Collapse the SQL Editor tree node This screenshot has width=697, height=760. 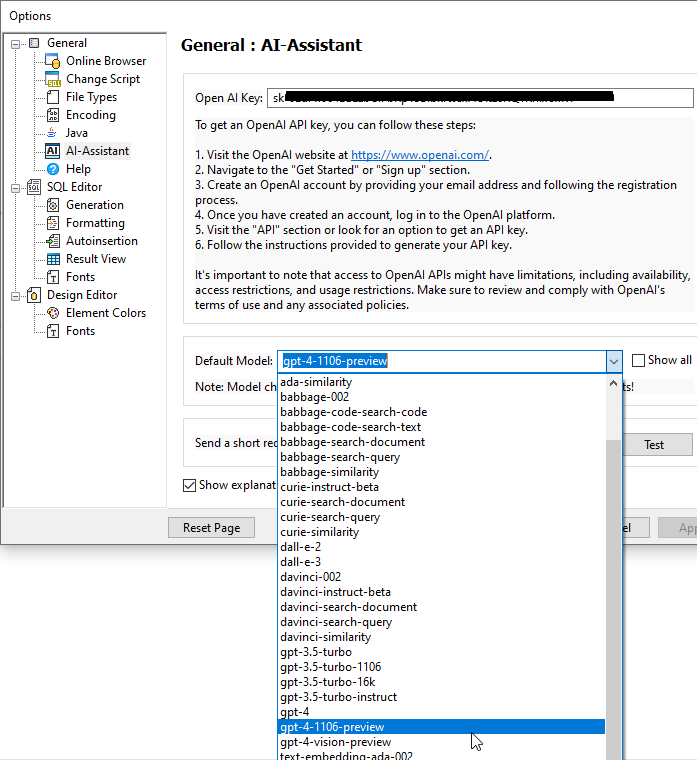pos(15,187)
